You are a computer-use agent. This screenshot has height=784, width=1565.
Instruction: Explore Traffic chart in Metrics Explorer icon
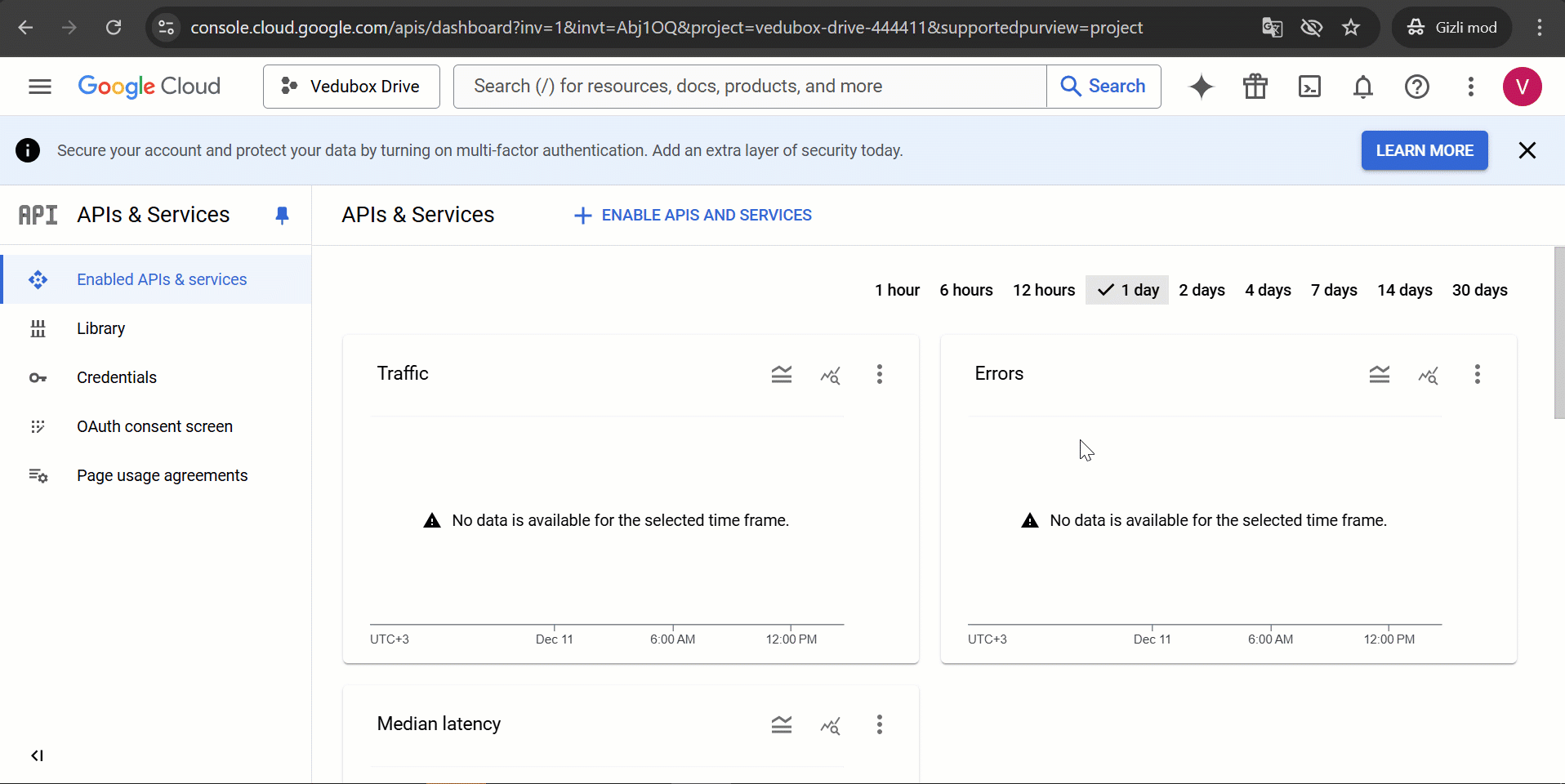pyautogui.click(x=831, y=375)
